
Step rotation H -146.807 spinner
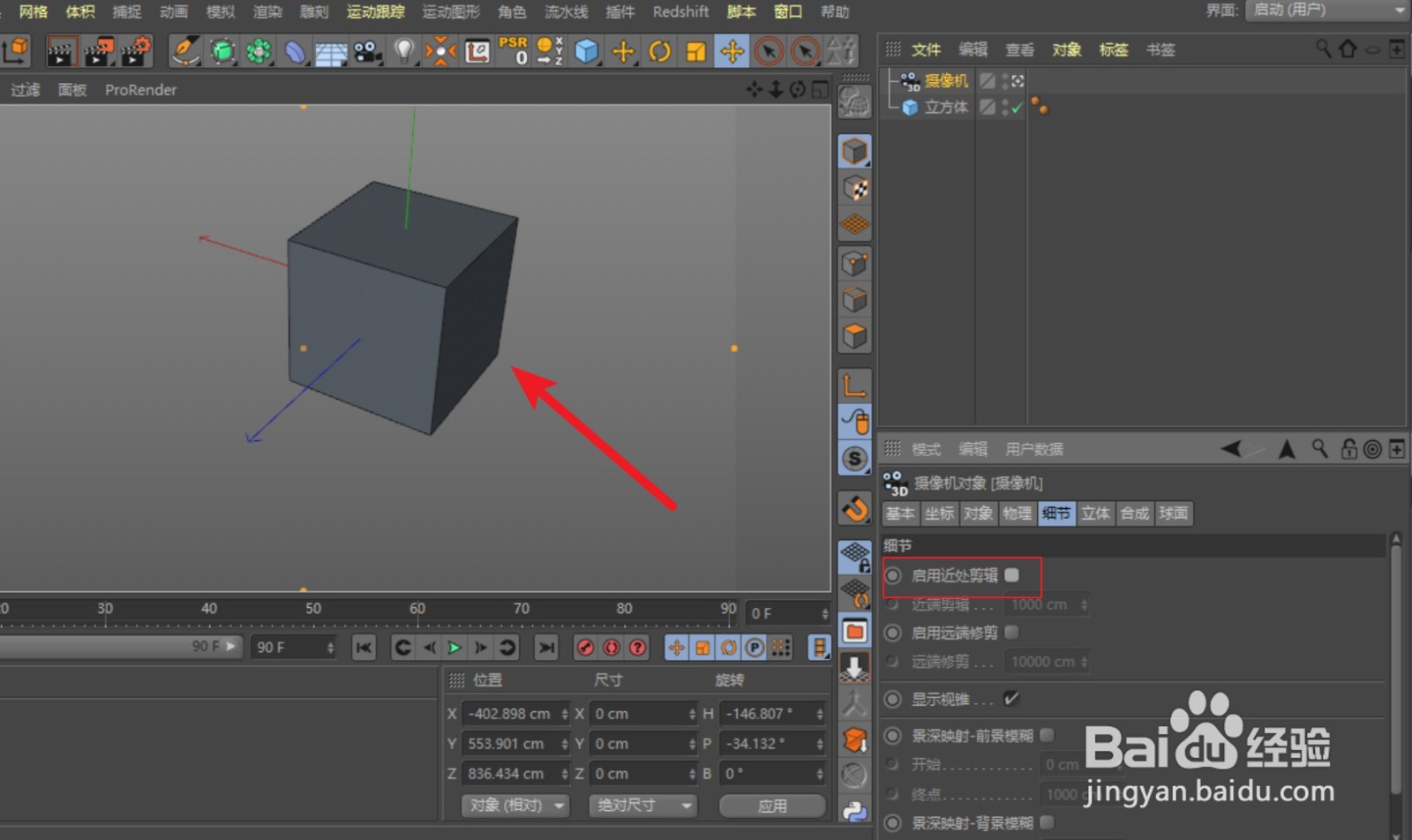pos(820,714)
